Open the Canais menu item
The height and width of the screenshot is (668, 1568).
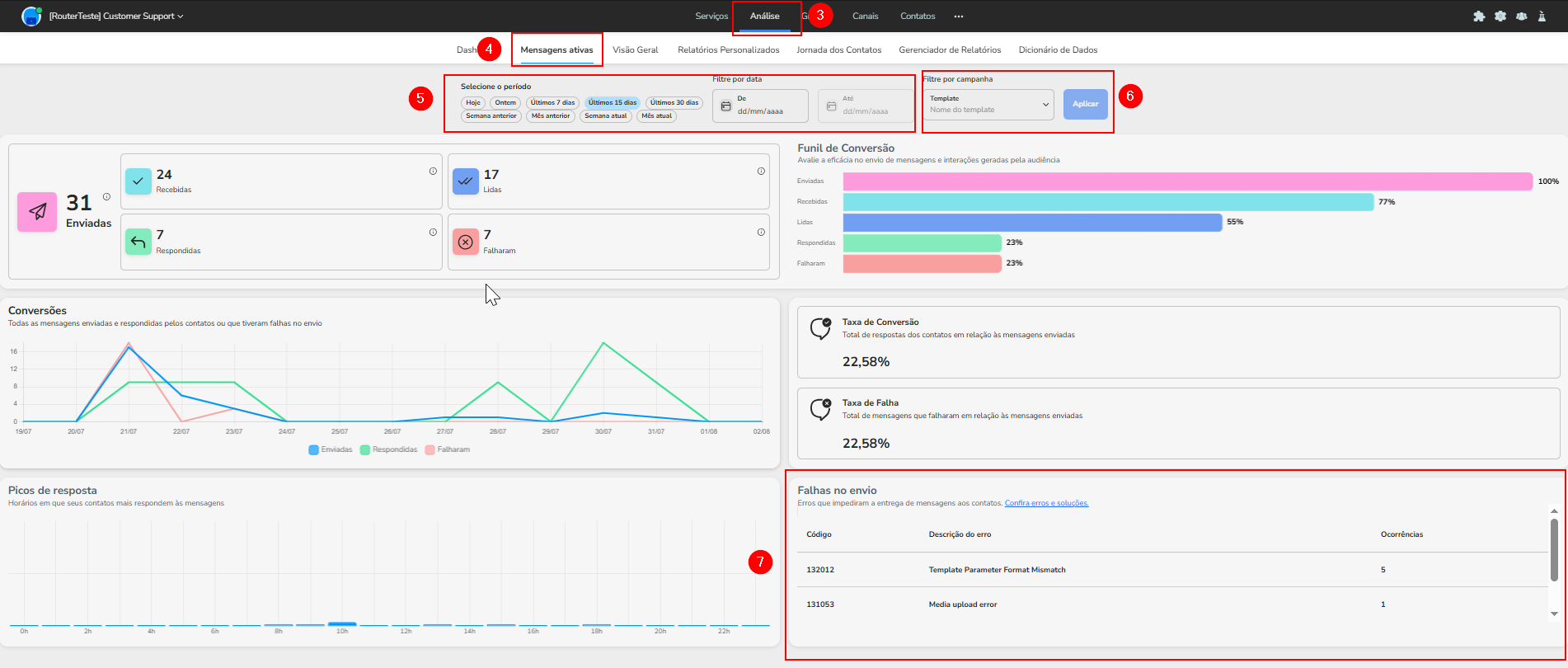pyautogui.click(x=866, y=16)
